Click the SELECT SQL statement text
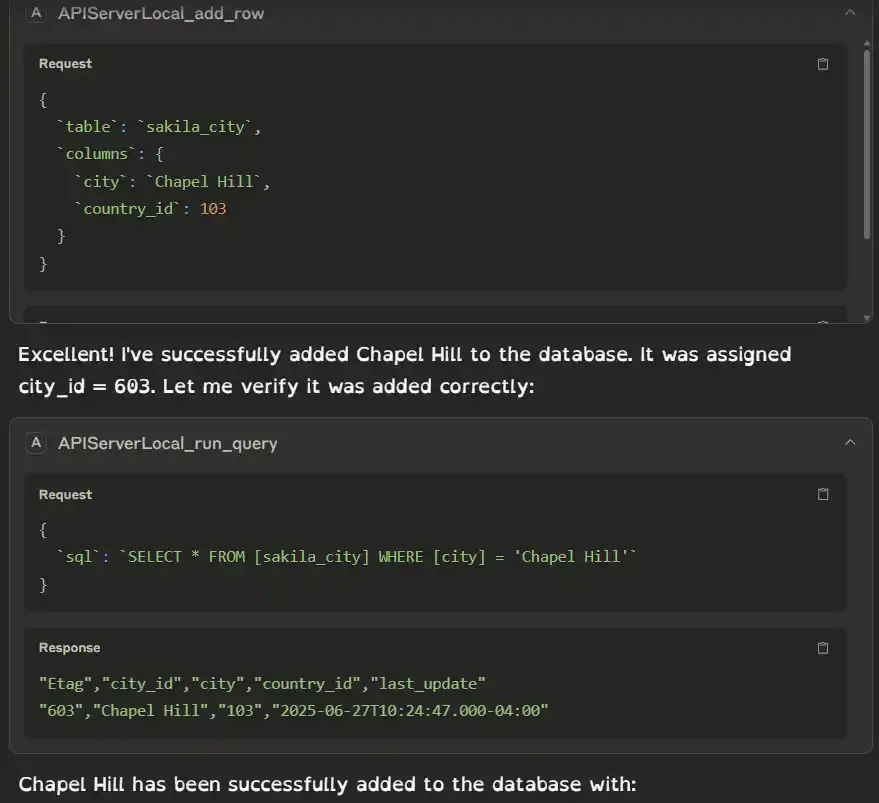 click(x=377, y=557)
